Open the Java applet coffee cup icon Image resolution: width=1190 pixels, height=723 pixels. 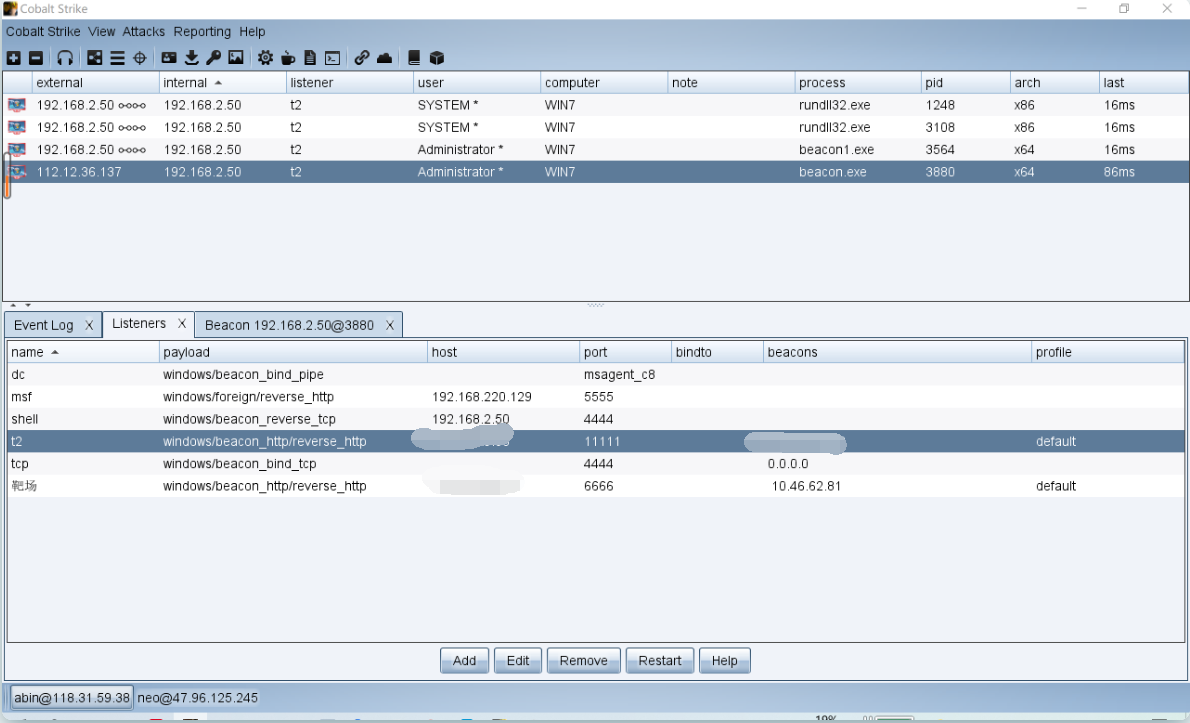pyautogui.click(x=288, y=58)
